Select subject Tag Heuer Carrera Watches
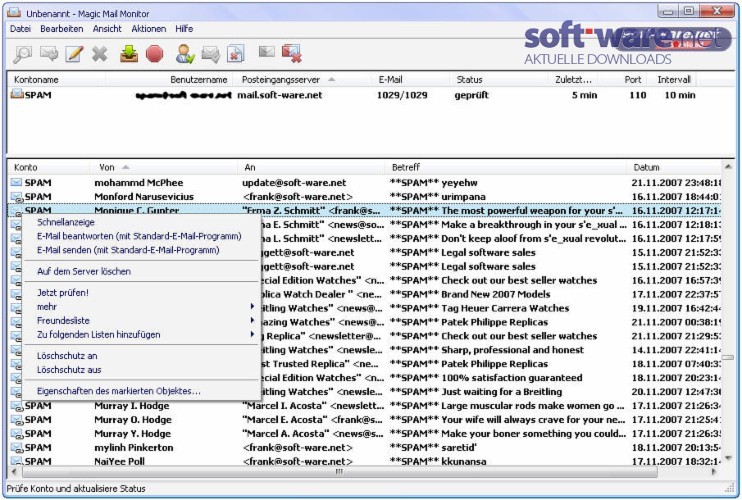Viewport: 742px width, 500px height. [x=505, y=308]
